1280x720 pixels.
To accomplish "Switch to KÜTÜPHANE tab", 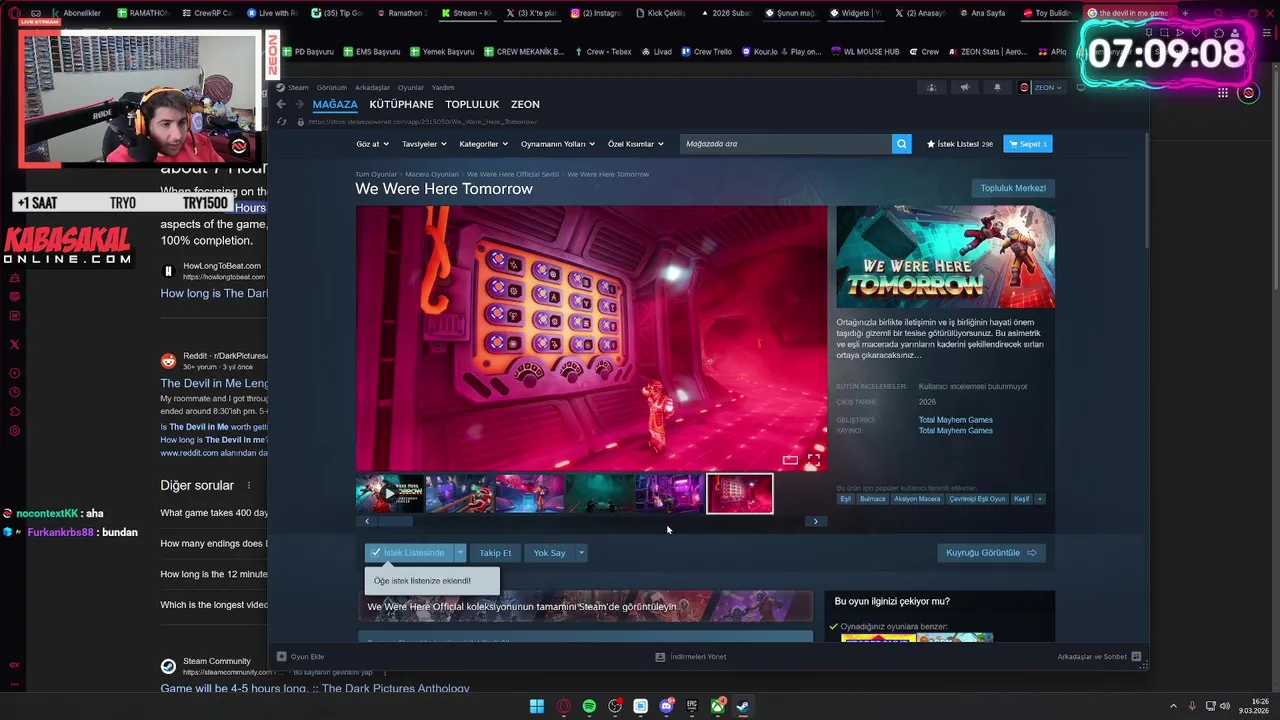I will 401,104.
